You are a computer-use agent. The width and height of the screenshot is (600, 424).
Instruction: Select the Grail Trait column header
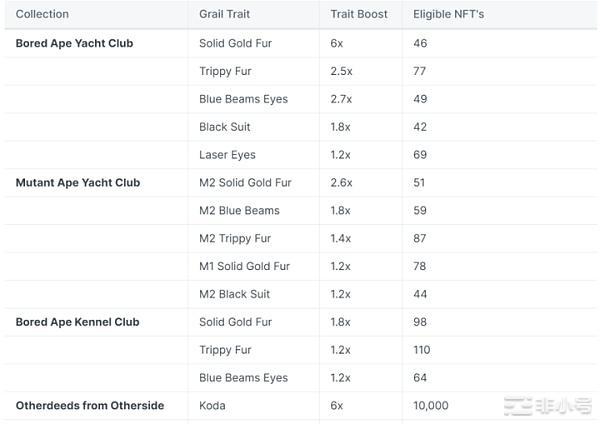coord(224,14)
